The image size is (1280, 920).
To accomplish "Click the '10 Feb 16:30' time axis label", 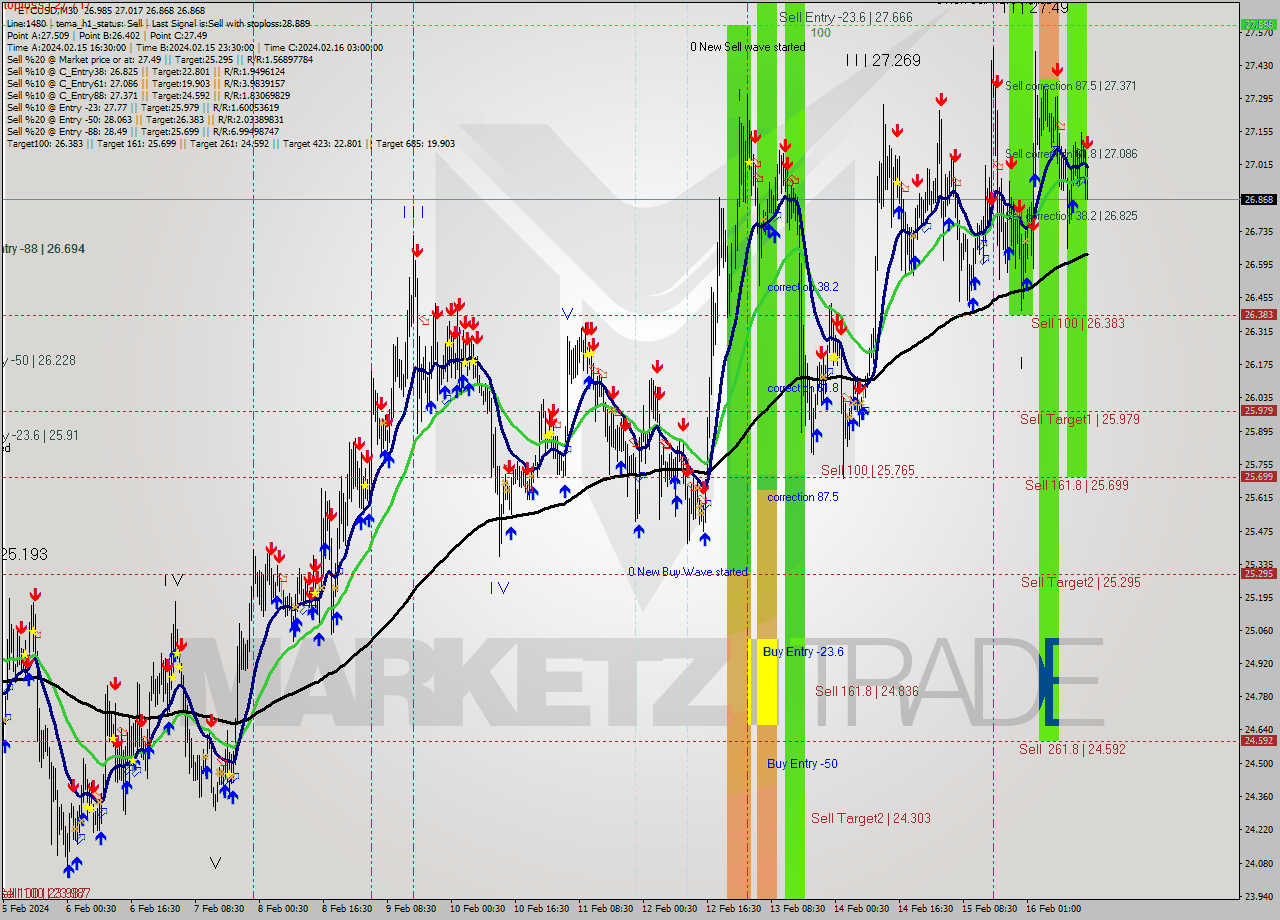I will pyautogui.click(x=541, y=909).
